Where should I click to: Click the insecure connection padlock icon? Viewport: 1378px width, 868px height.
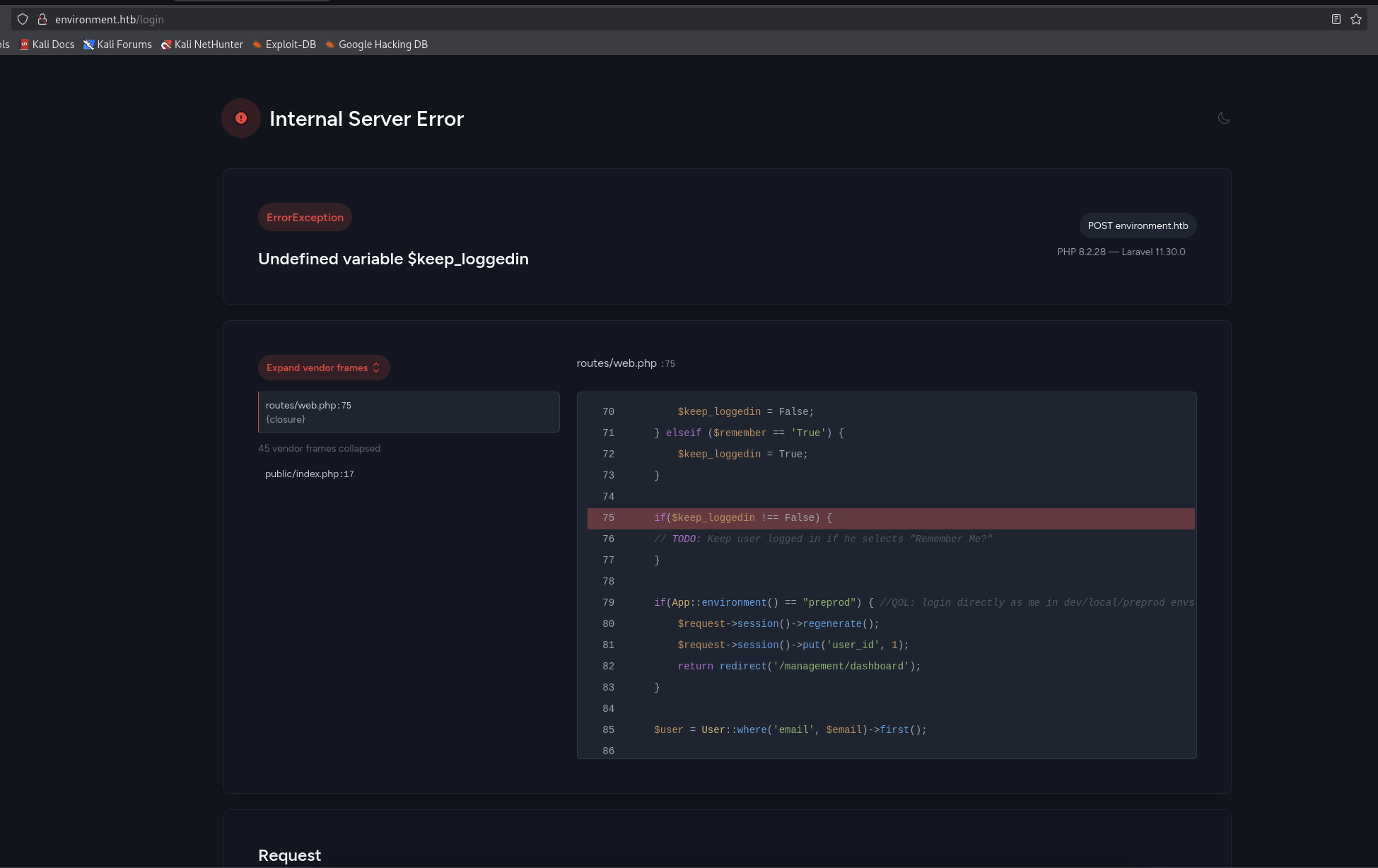pos(42,19)
